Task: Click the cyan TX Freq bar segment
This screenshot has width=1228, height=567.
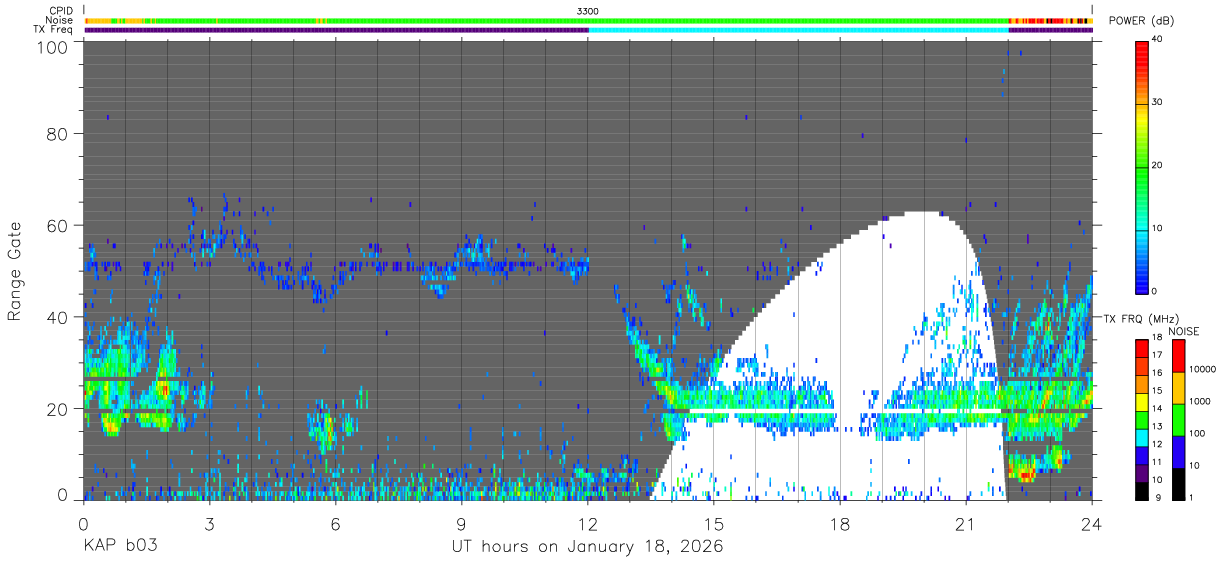Action: pyautogui.click(x=798, y=30)
